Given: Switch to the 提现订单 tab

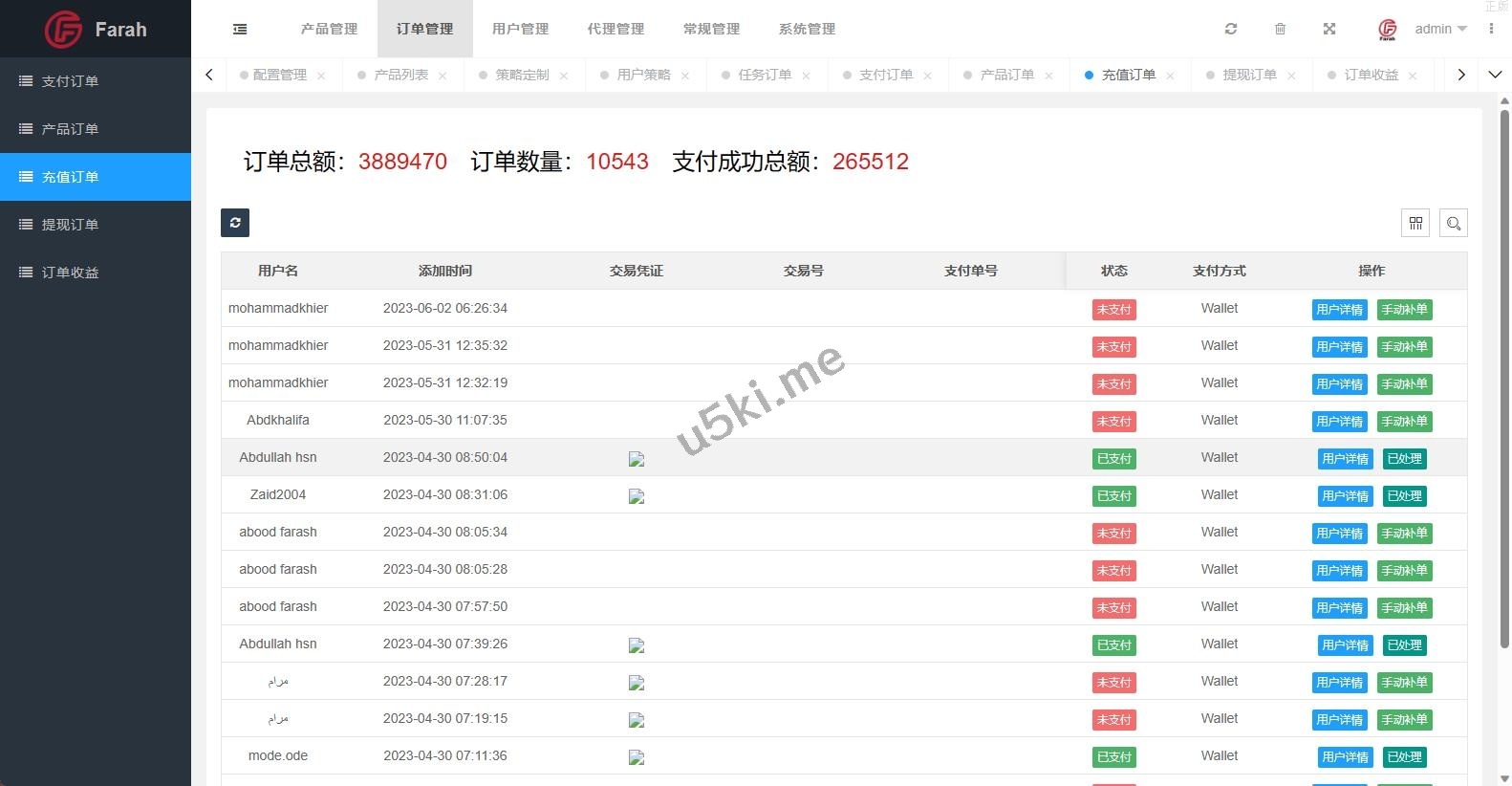Looking at the screenshot, I should coord(1249,75).
